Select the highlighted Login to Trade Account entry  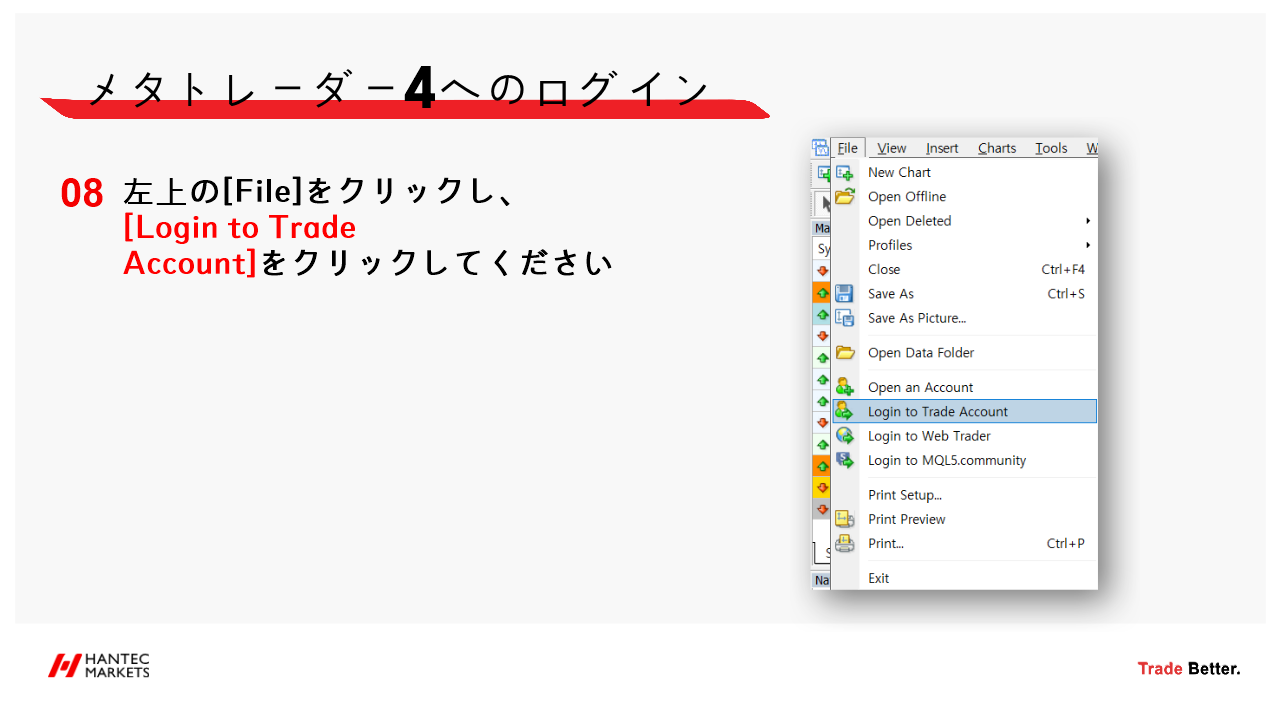pyautogui.click(x=938, y=411)
